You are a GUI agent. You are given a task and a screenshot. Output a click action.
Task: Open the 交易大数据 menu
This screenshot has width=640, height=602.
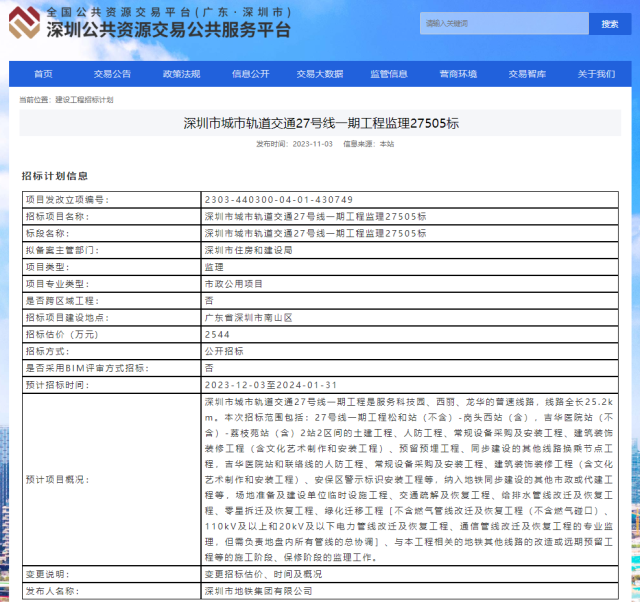point(320,74)
